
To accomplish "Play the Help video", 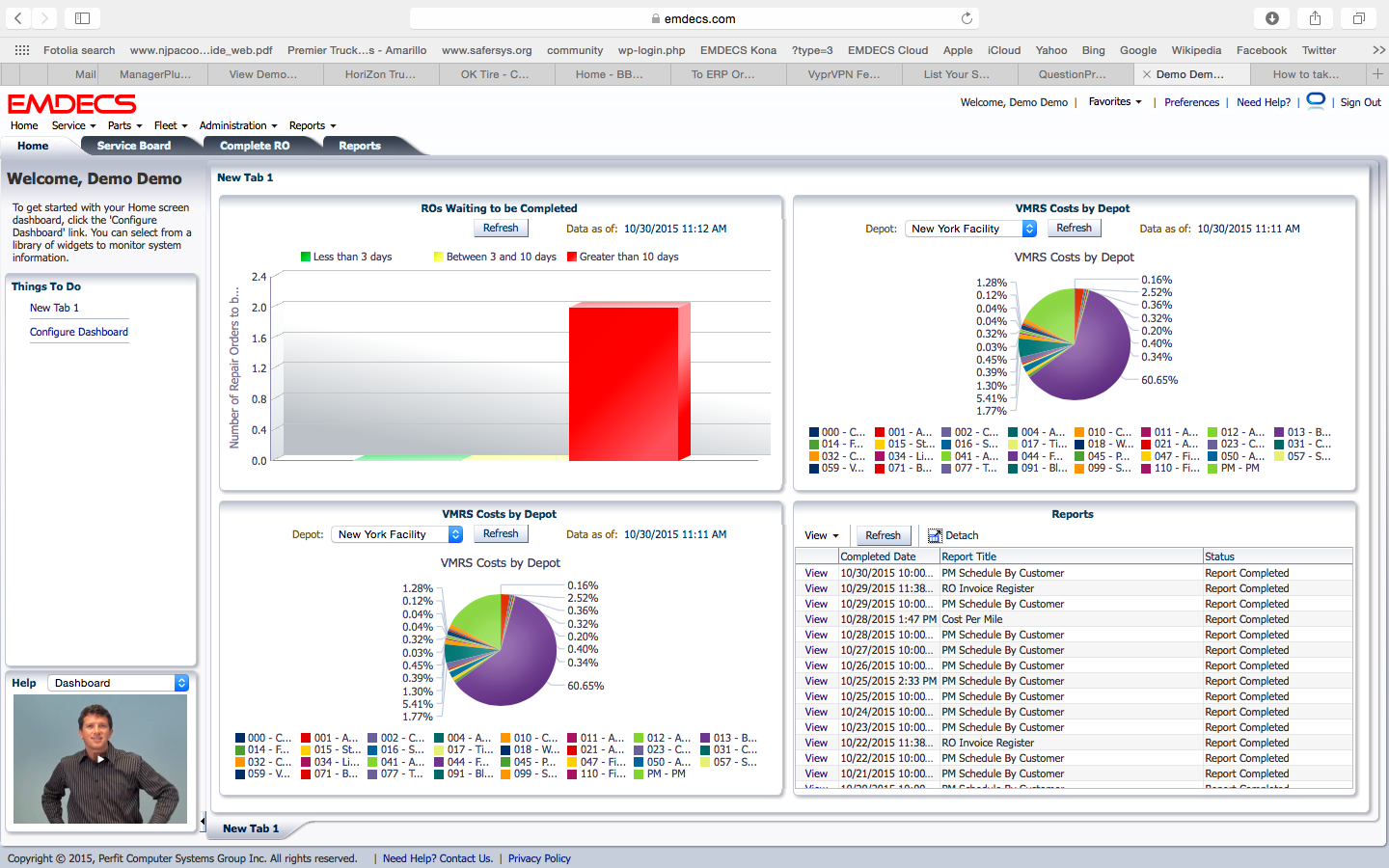I will coord(100,759).
